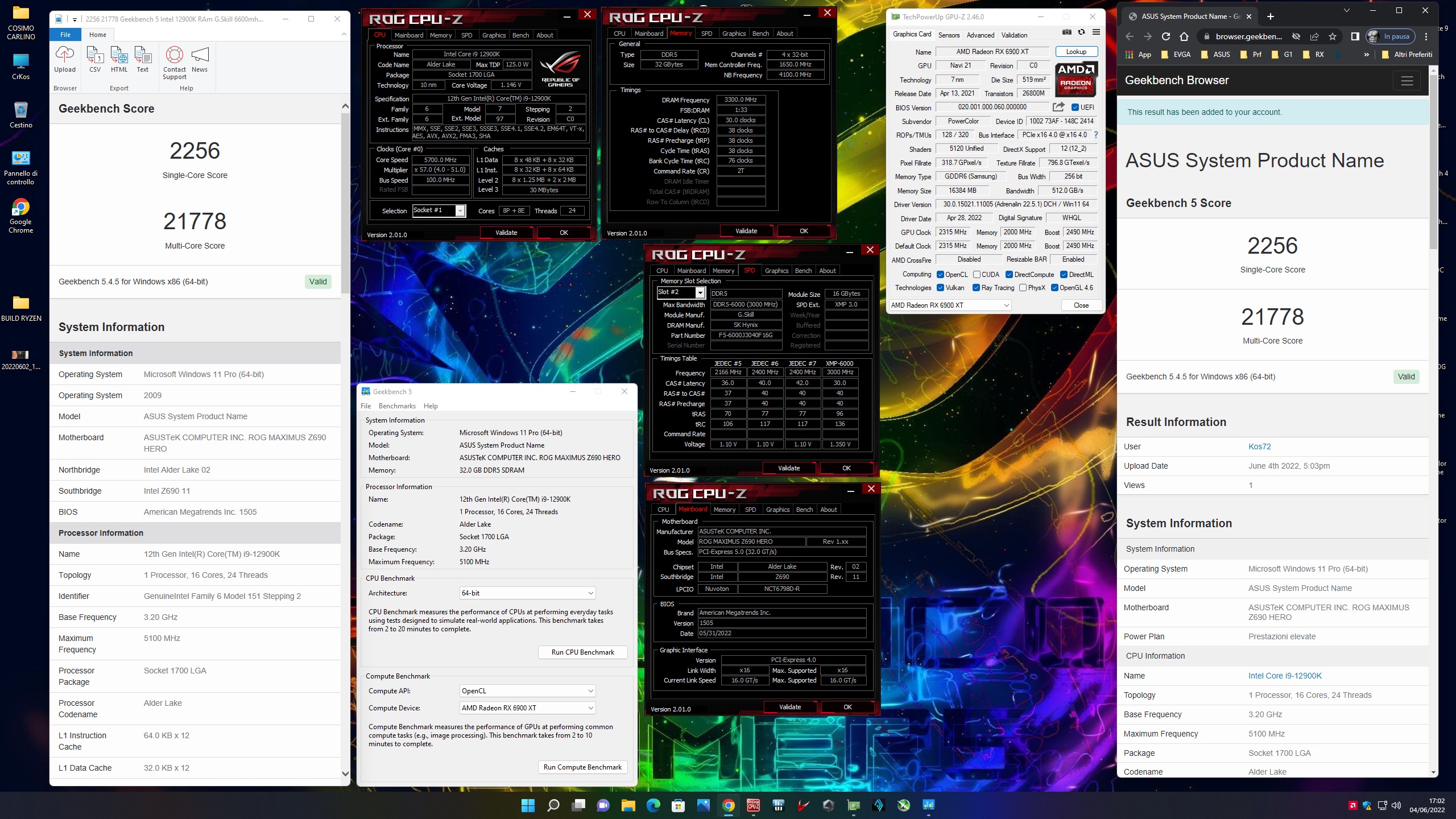Click Run CPU Benchmark button
Image resolution: width=1456 pixels, height=819 pixels.
[x=582, y=652]
